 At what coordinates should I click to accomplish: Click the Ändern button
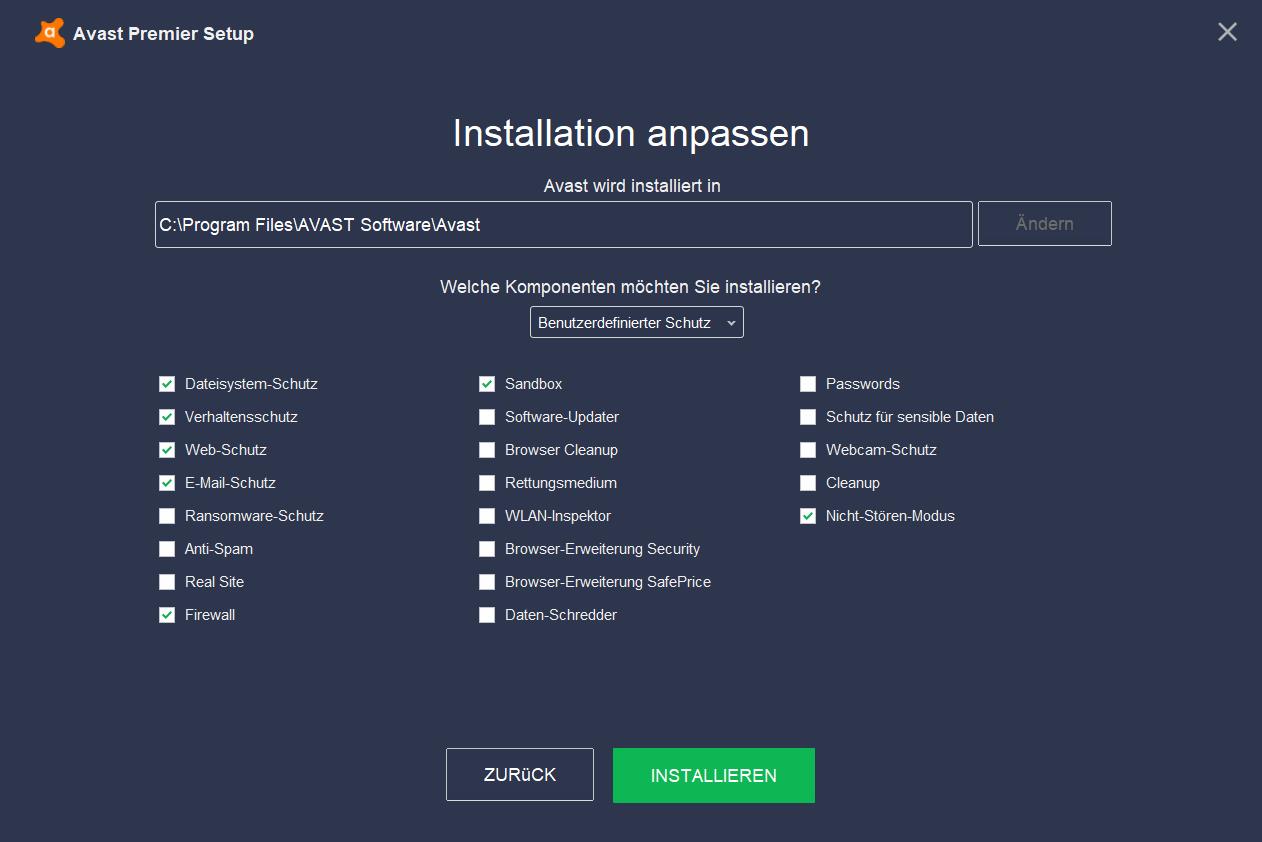(x=1045, y=224)
